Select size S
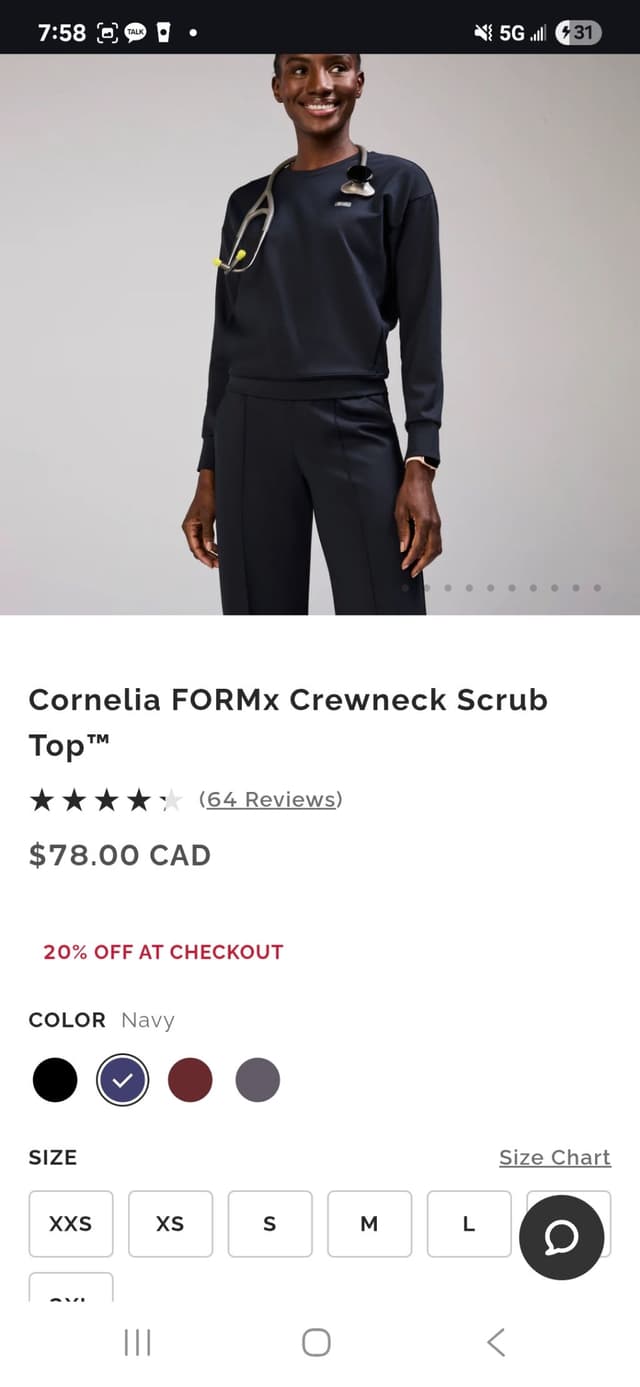Screen dimensions: 640x1387 [270, 1224]
